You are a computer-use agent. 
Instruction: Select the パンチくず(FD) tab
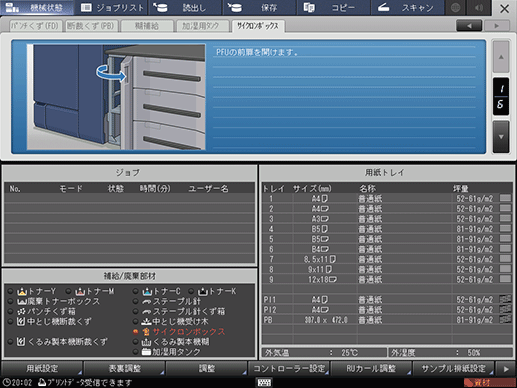(x=35, y=26)
